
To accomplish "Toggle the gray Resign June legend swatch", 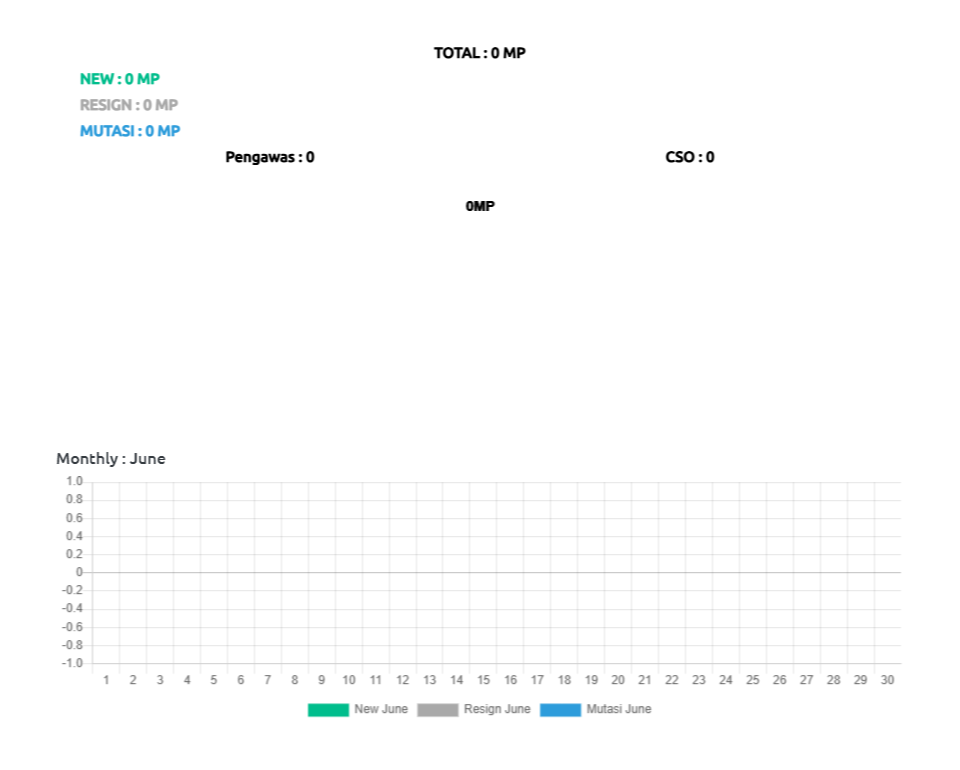I will [x=438, y=709].
